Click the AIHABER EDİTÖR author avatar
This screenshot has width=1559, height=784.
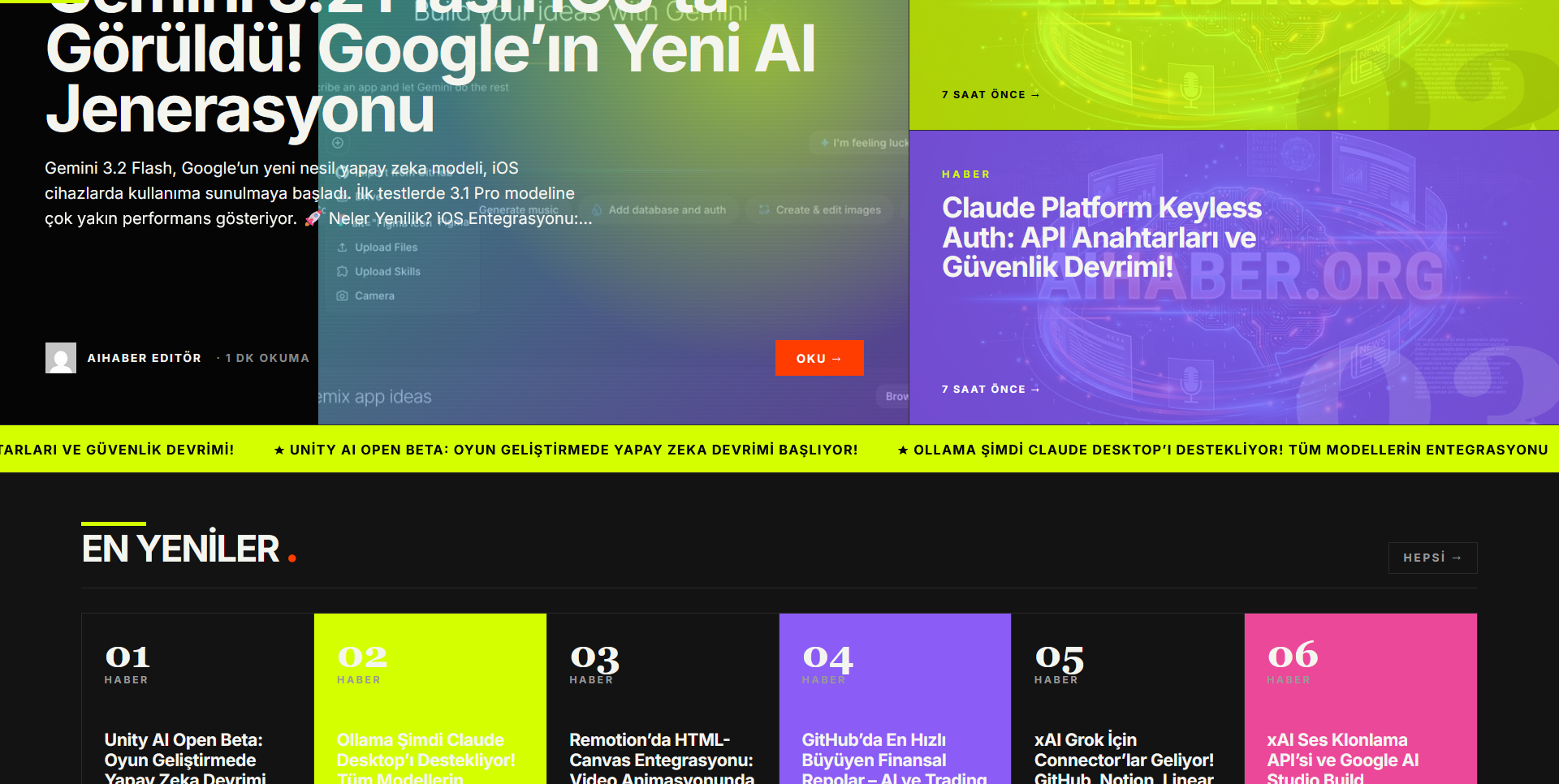point(61,358)
